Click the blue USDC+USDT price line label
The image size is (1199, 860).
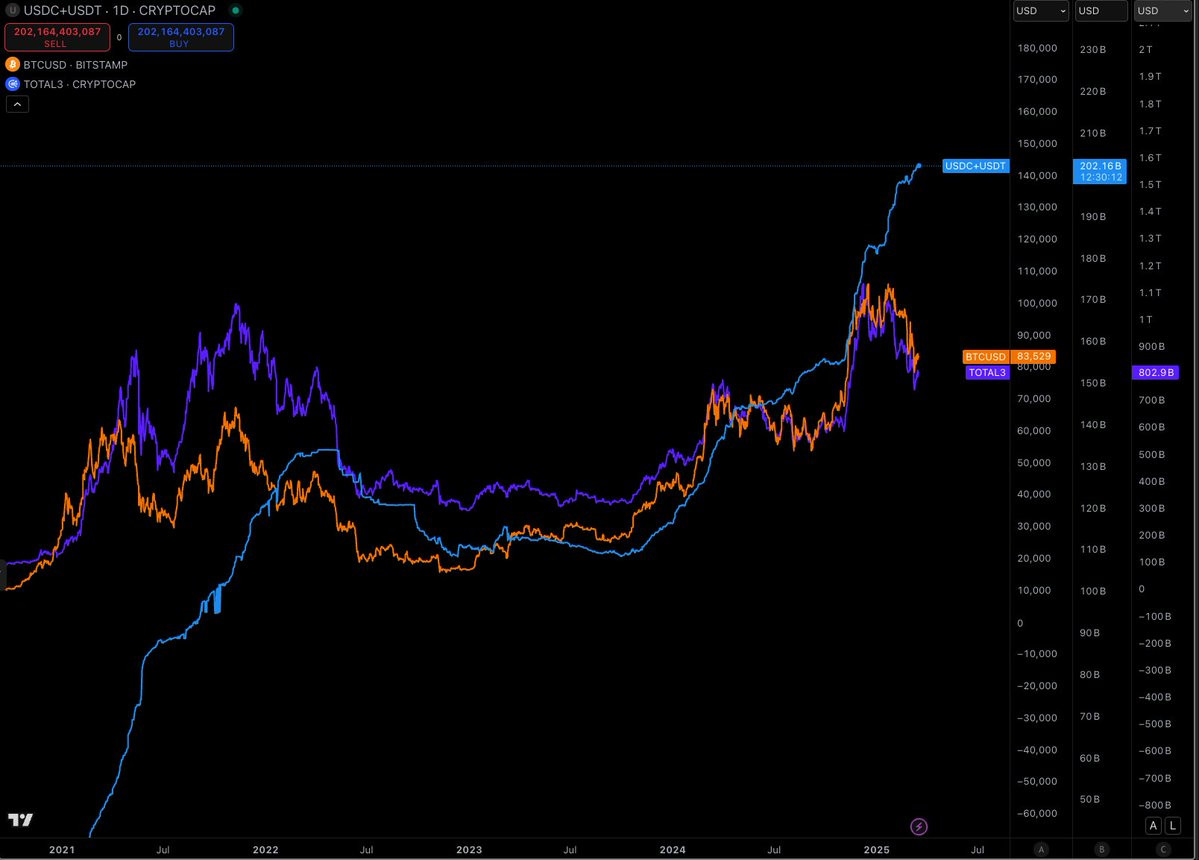click(x=976, y=166)
